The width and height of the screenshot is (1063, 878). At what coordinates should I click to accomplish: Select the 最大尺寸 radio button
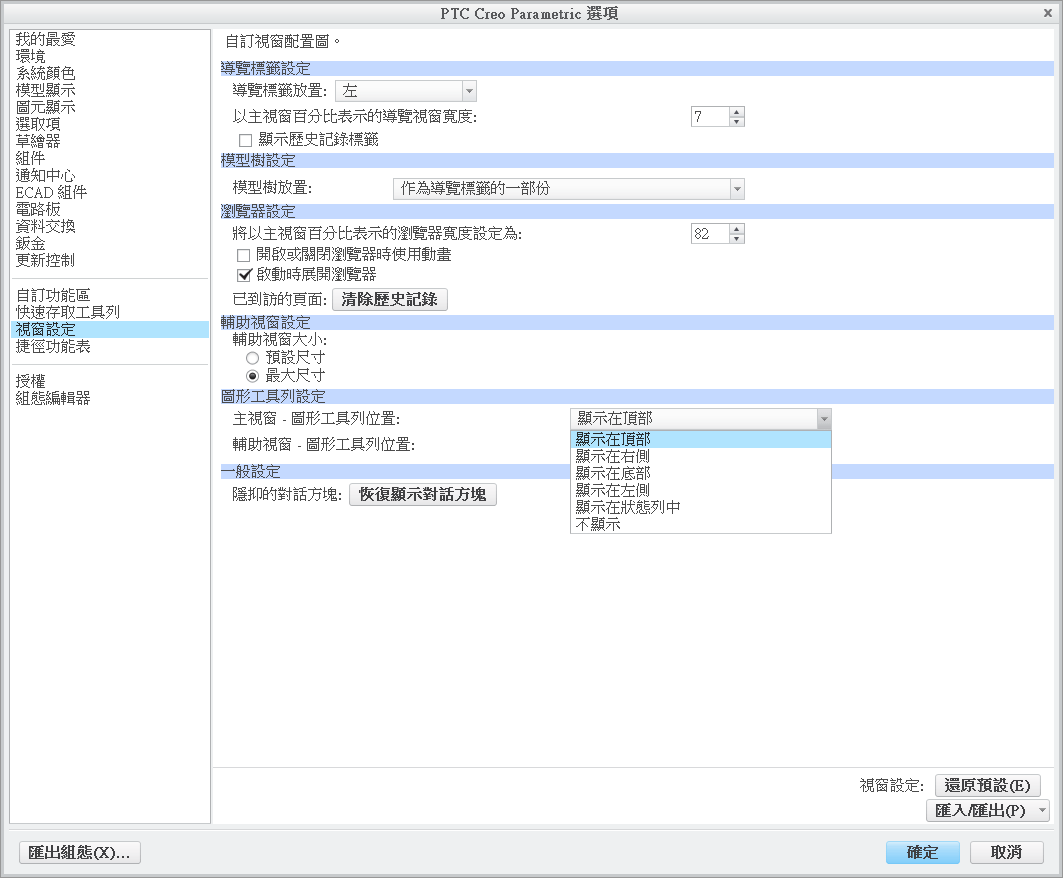click(x=252, y=375)
